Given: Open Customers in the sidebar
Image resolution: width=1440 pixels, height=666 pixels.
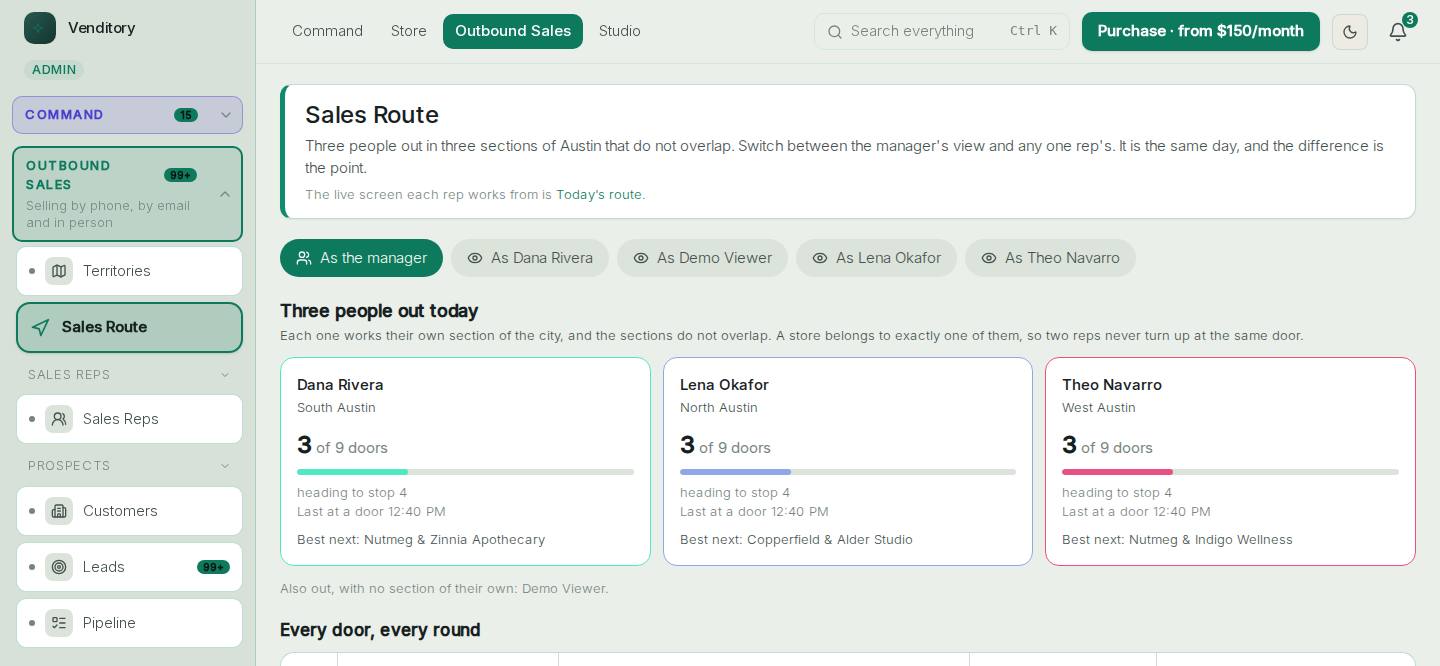Looking at the screenshot, I should 129,511.
